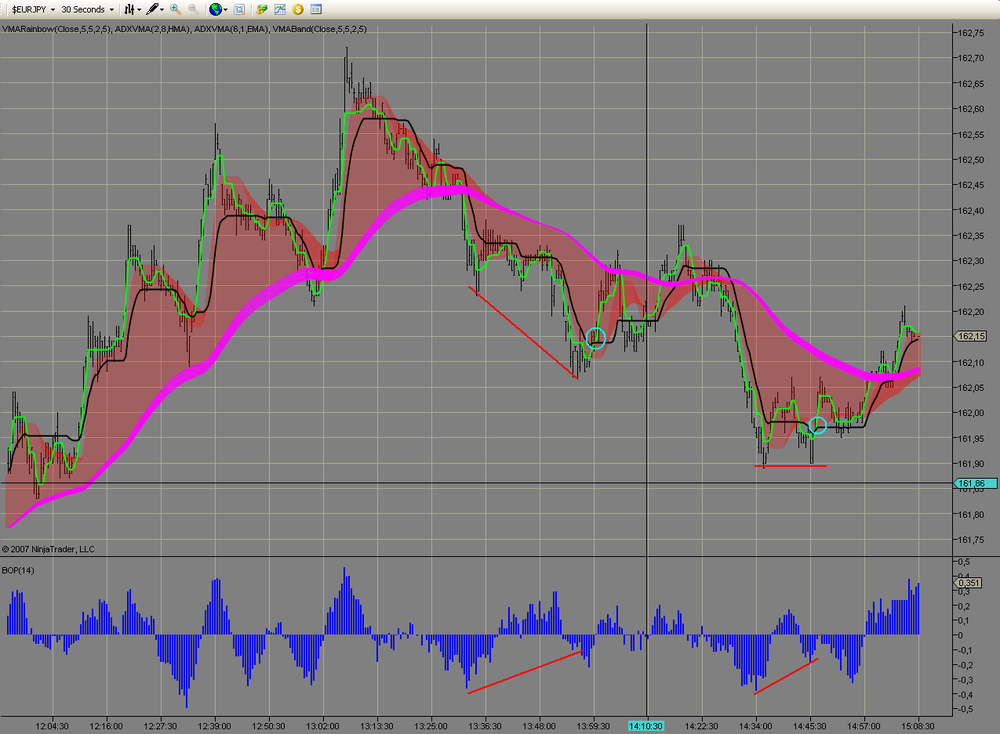Open the indicators chart icon
1000x734 pixels.
click(x=280, y=10)
